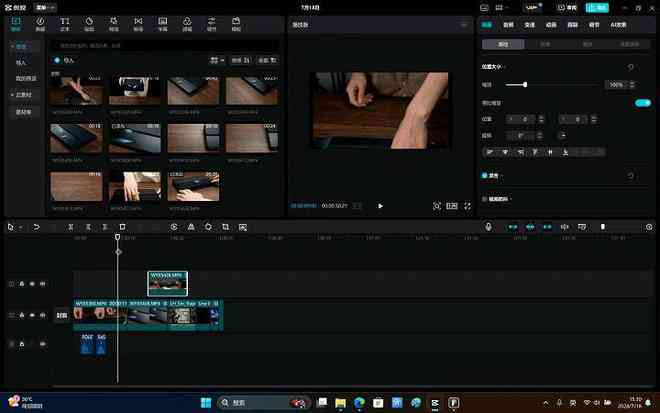Click the delete clip square icon in timeline toolbar
Image resolution: width=660 pixels, height=413 pixels.
tap(122, 227)
